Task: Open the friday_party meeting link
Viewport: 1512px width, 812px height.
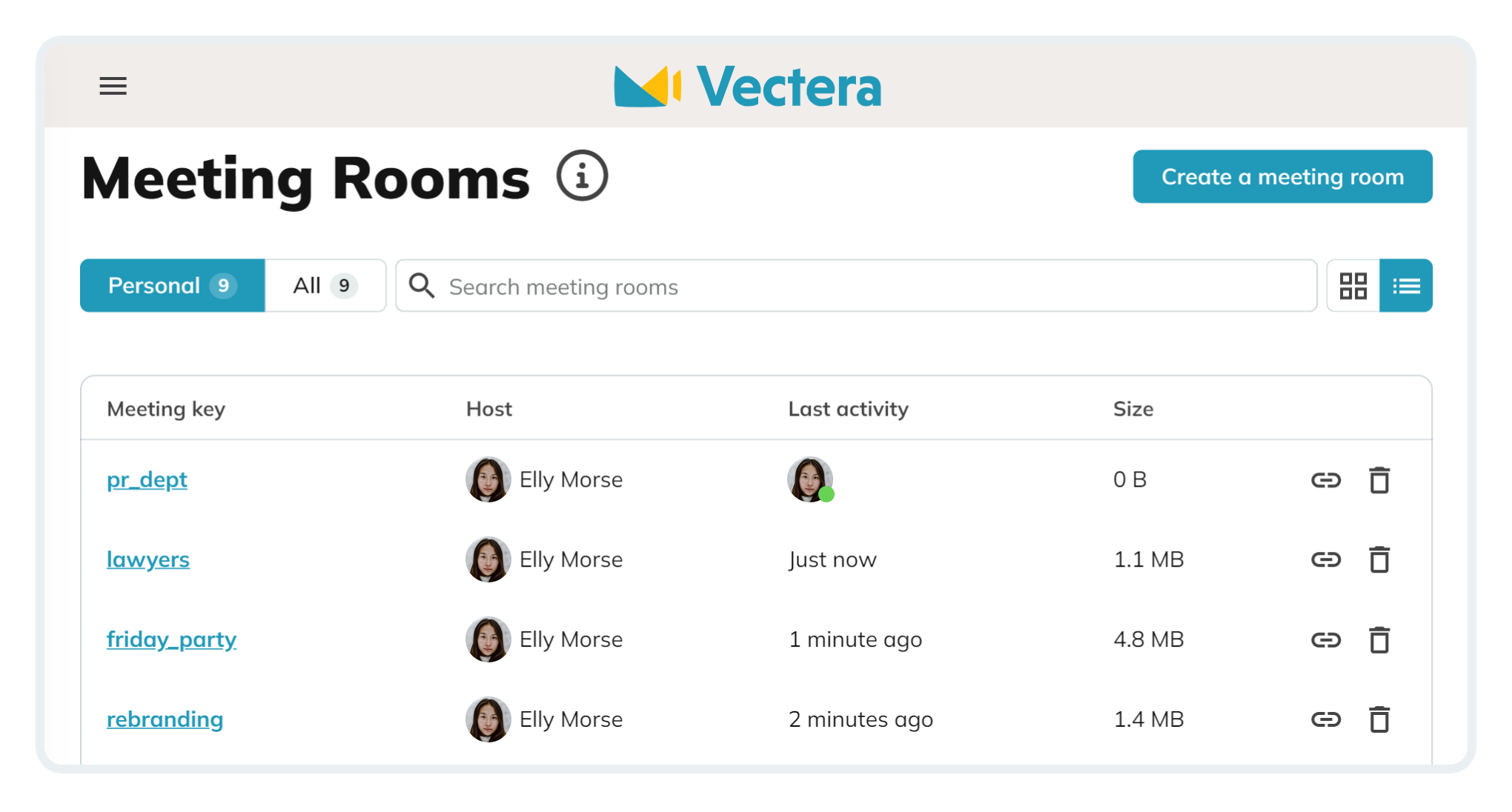Action: 171,639
